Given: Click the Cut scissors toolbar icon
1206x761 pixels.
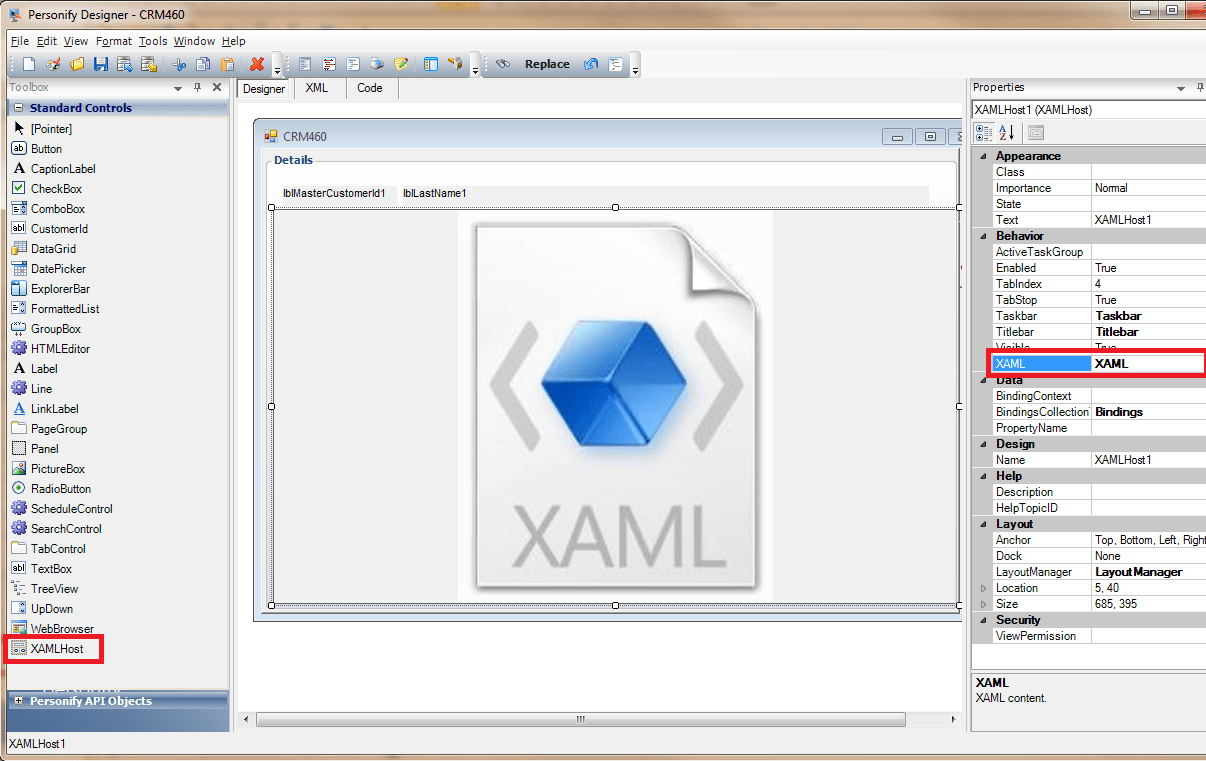Looking at the screenshot, I should [x=179, y=64].
